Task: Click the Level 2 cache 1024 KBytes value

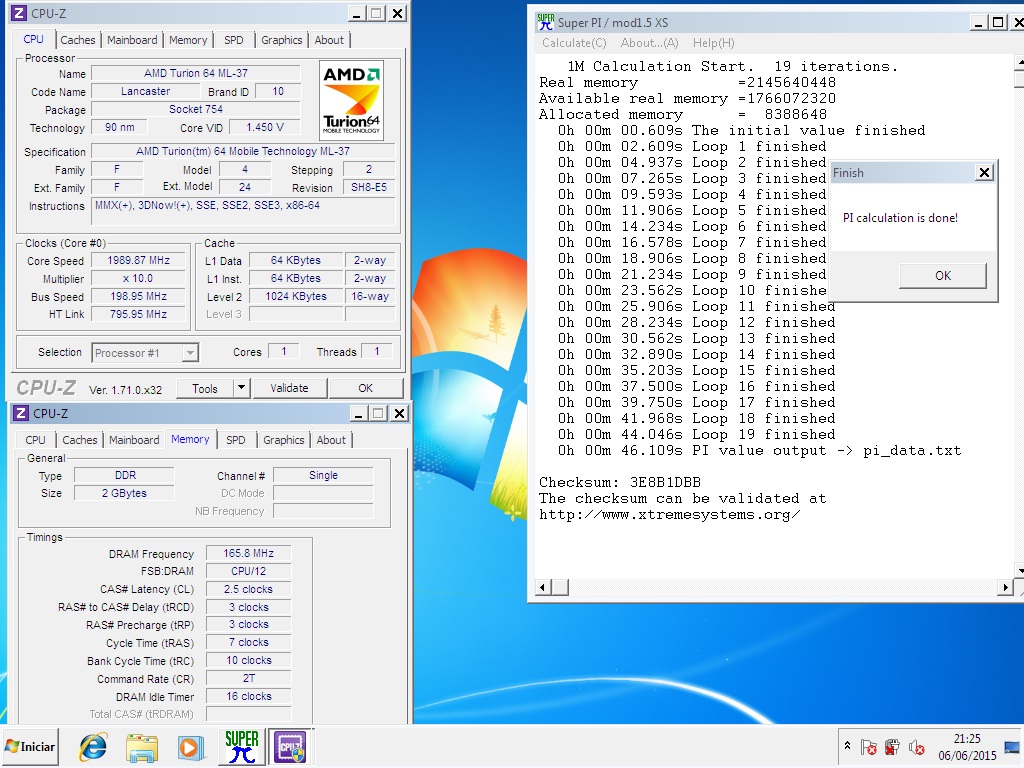Action: [x=296, y=296]
